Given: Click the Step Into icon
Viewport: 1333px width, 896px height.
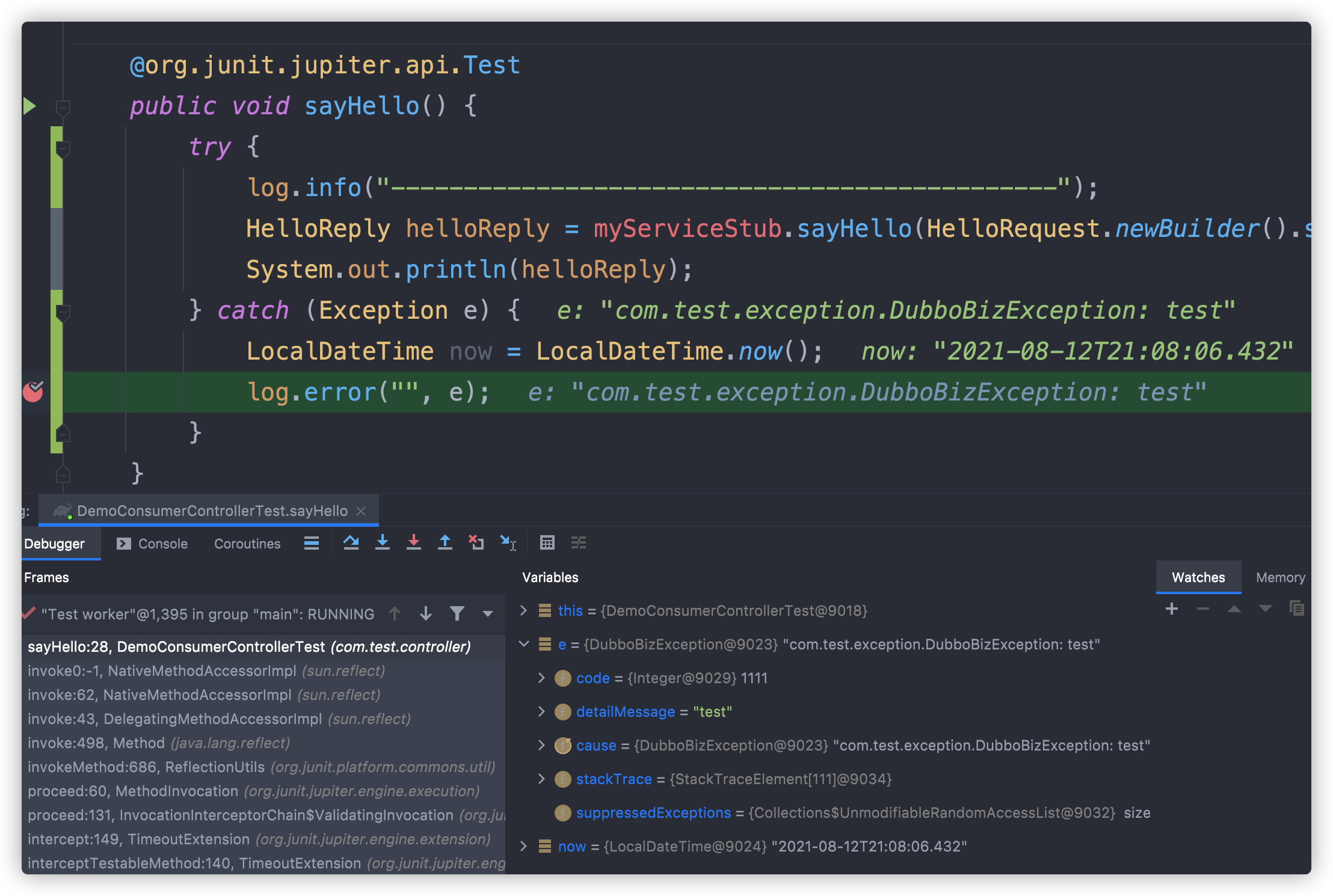Looking at the screenshot, I should [383, 543].
